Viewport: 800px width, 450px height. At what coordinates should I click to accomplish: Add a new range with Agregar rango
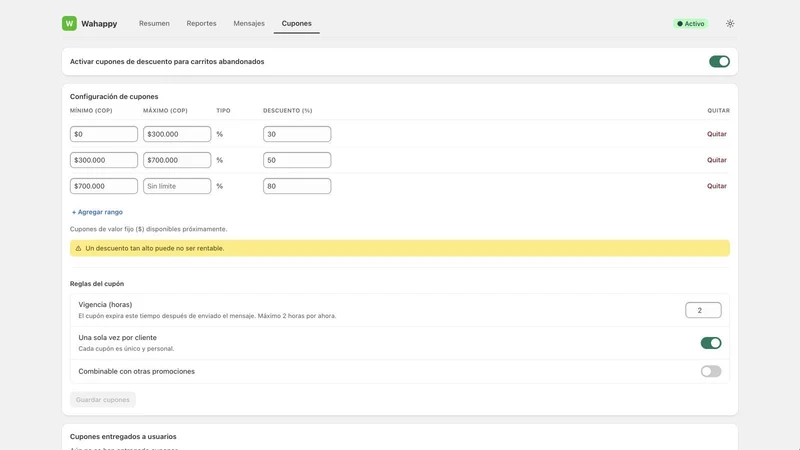click(97, 212)
